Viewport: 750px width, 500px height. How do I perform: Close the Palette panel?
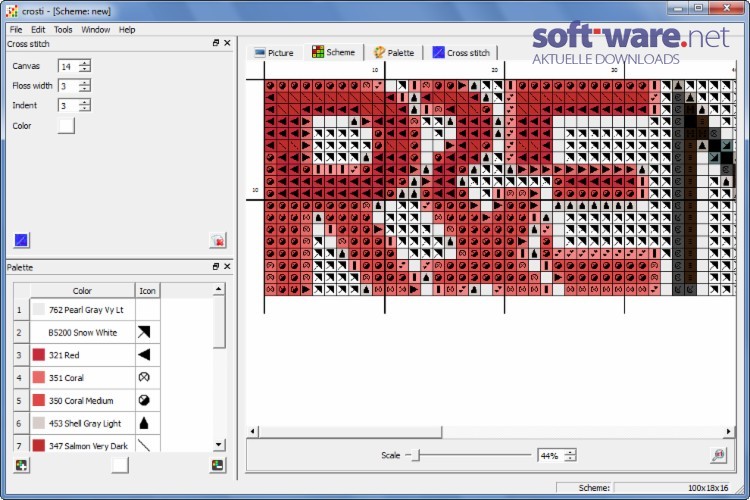[227, 267]
